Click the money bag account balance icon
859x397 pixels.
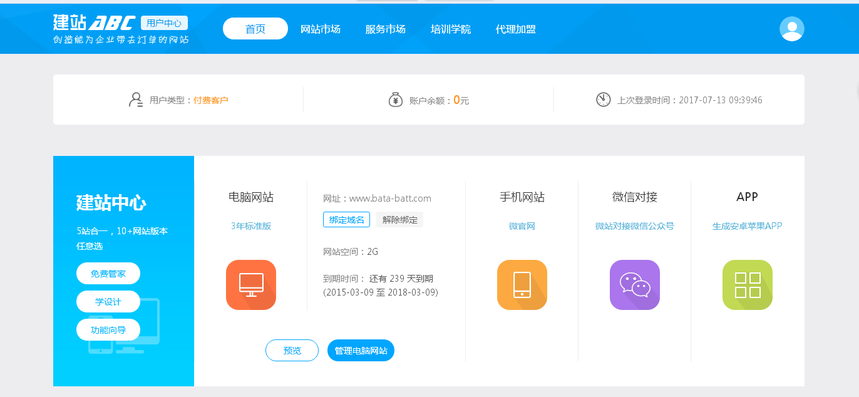coord(396,100)
